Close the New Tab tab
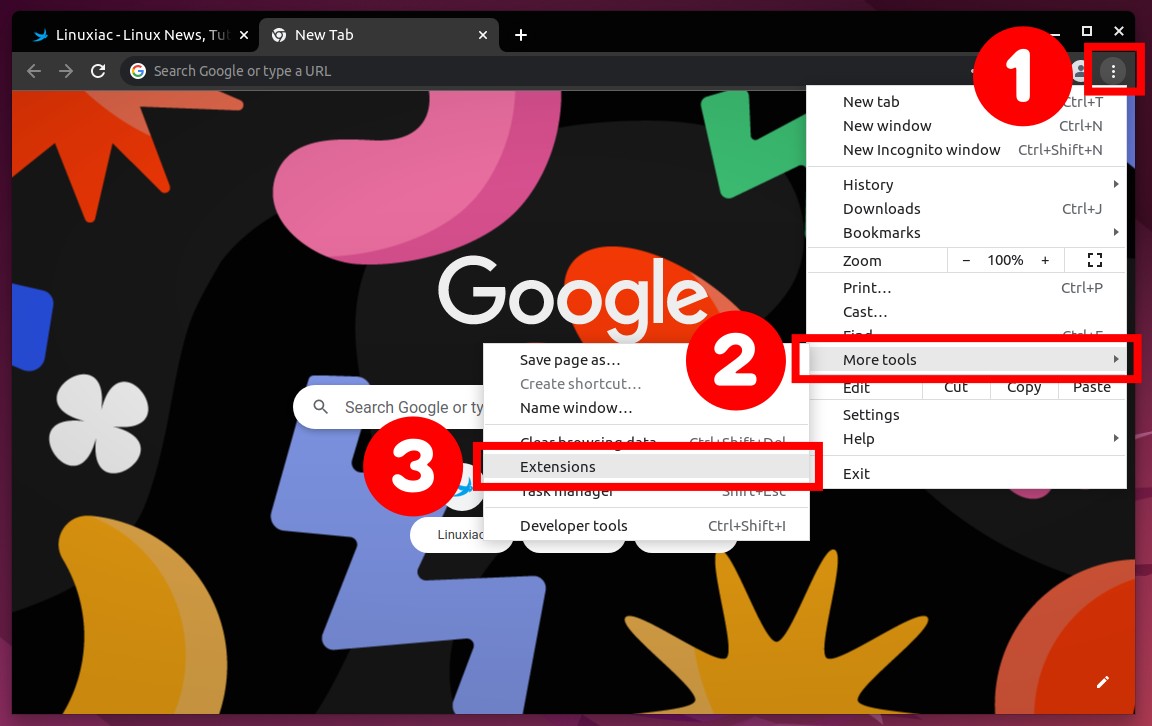1152x726 pixels. click(x=483, y=35)
